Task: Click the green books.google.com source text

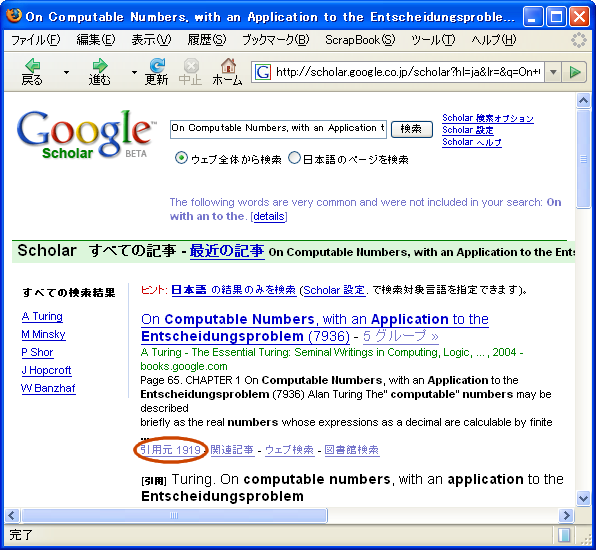Action: pos(184,366)
